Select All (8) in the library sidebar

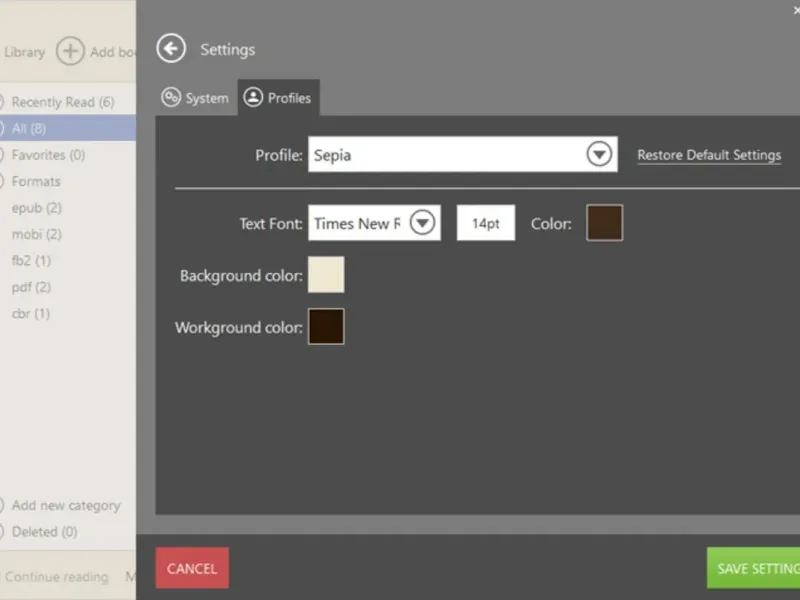pyautogui.click(x=68, y=128)
